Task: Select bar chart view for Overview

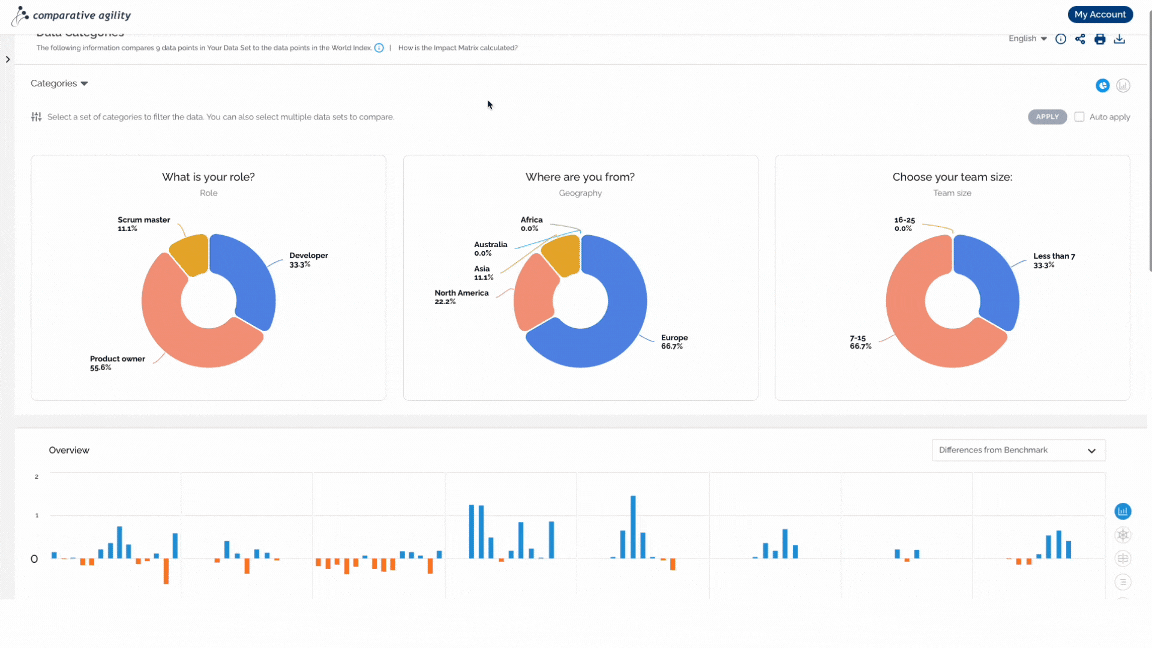Action: 1123,511
